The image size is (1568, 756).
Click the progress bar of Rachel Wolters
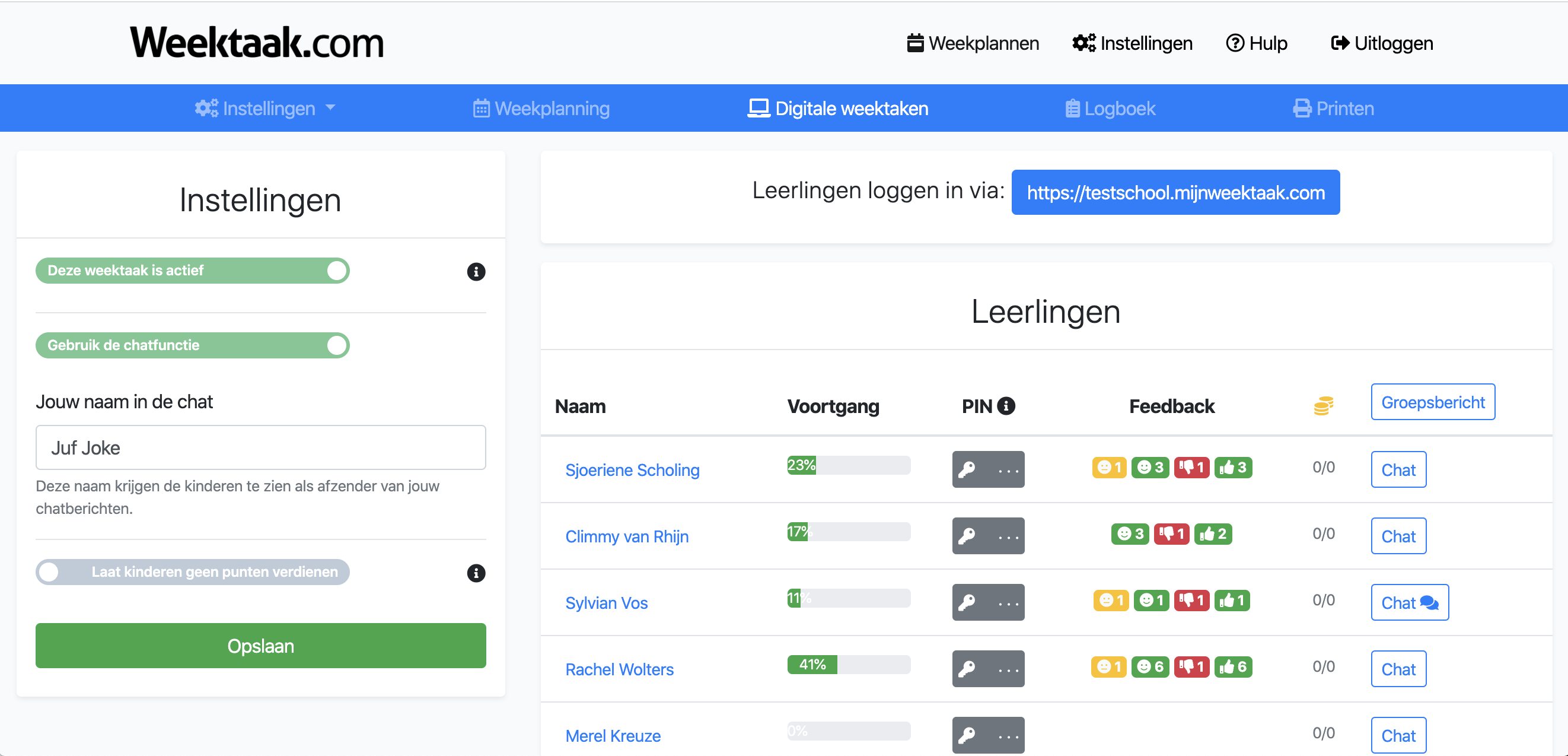click(x=848, y=665)
